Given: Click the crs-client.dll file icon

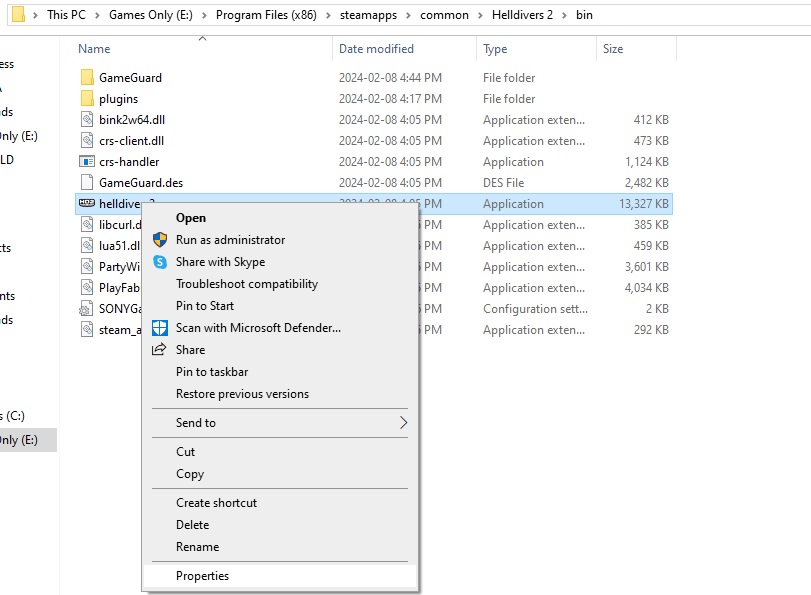Looking at the screenshot, I should 87,141.
